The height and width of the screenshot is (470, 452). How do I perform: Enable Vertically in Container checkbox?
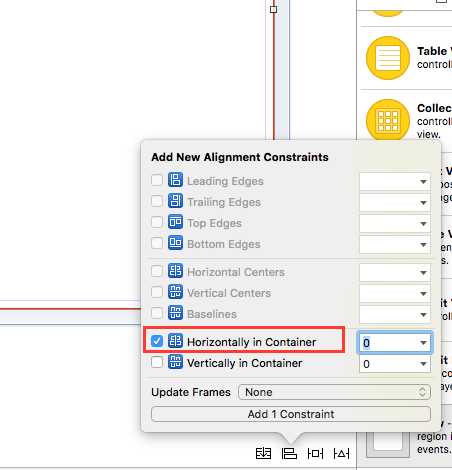(157, 362)
